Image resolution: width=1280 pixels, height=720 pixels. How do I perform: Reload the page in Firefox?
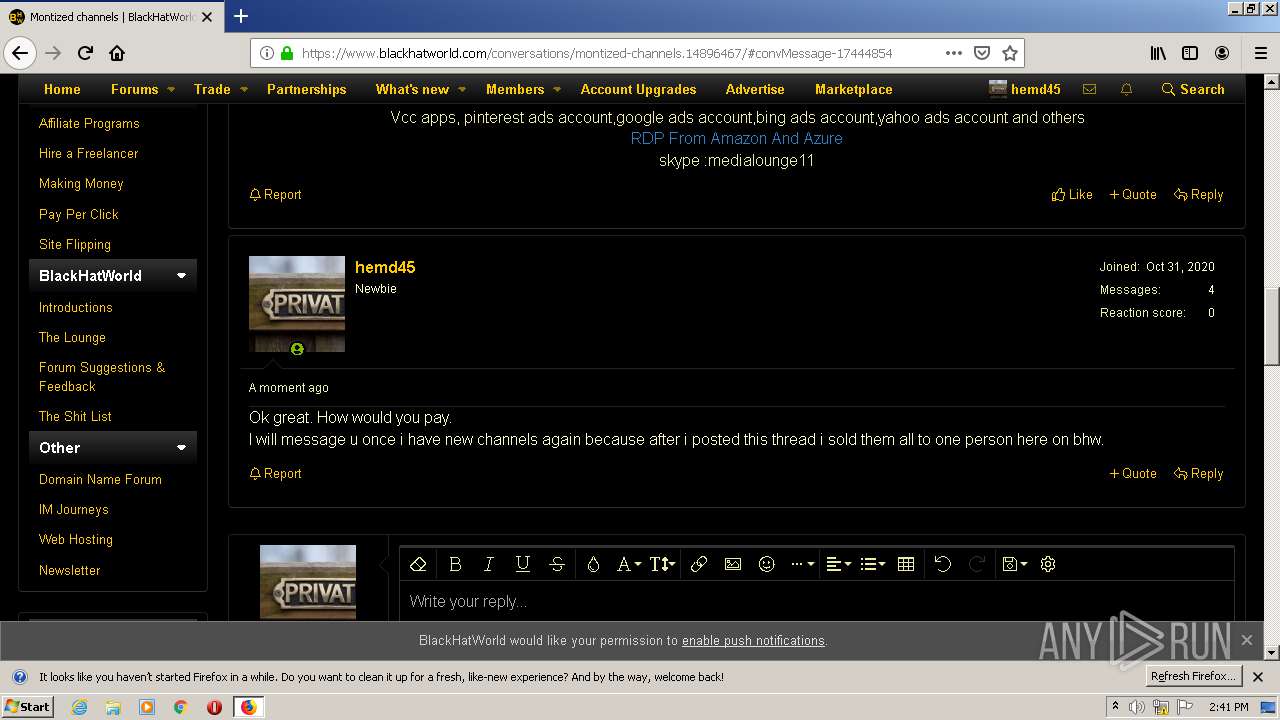[x=85, y=53]
